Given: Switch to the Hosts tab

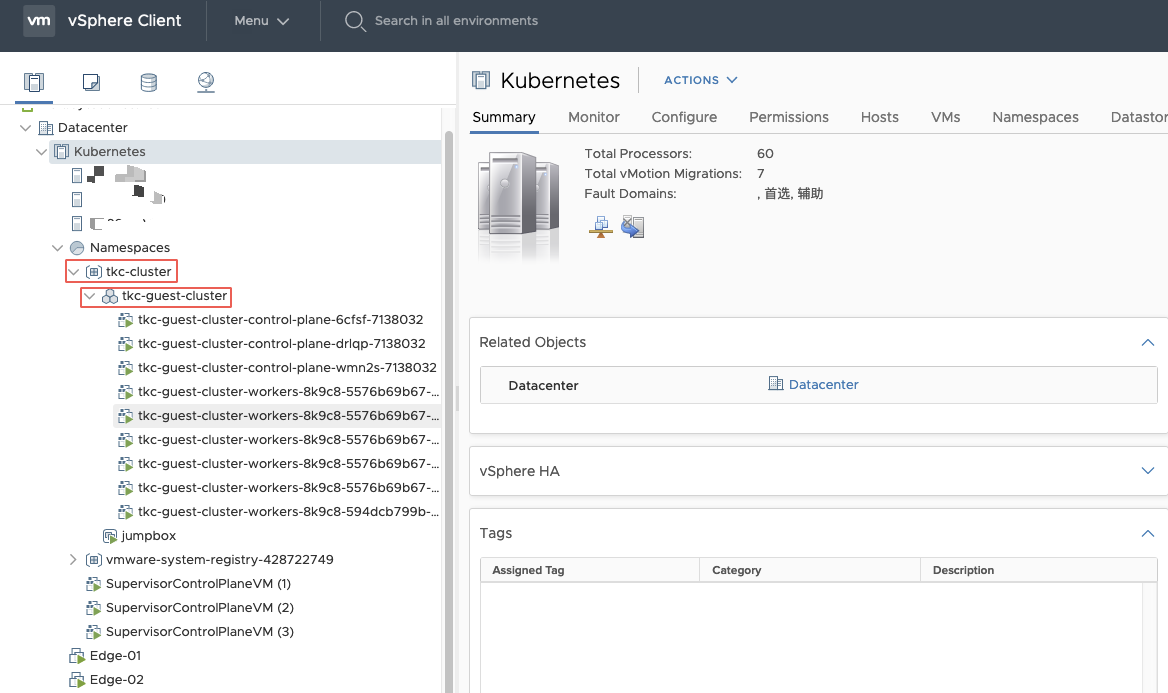Looking at the screenshot, I should (x=880, y=118).
